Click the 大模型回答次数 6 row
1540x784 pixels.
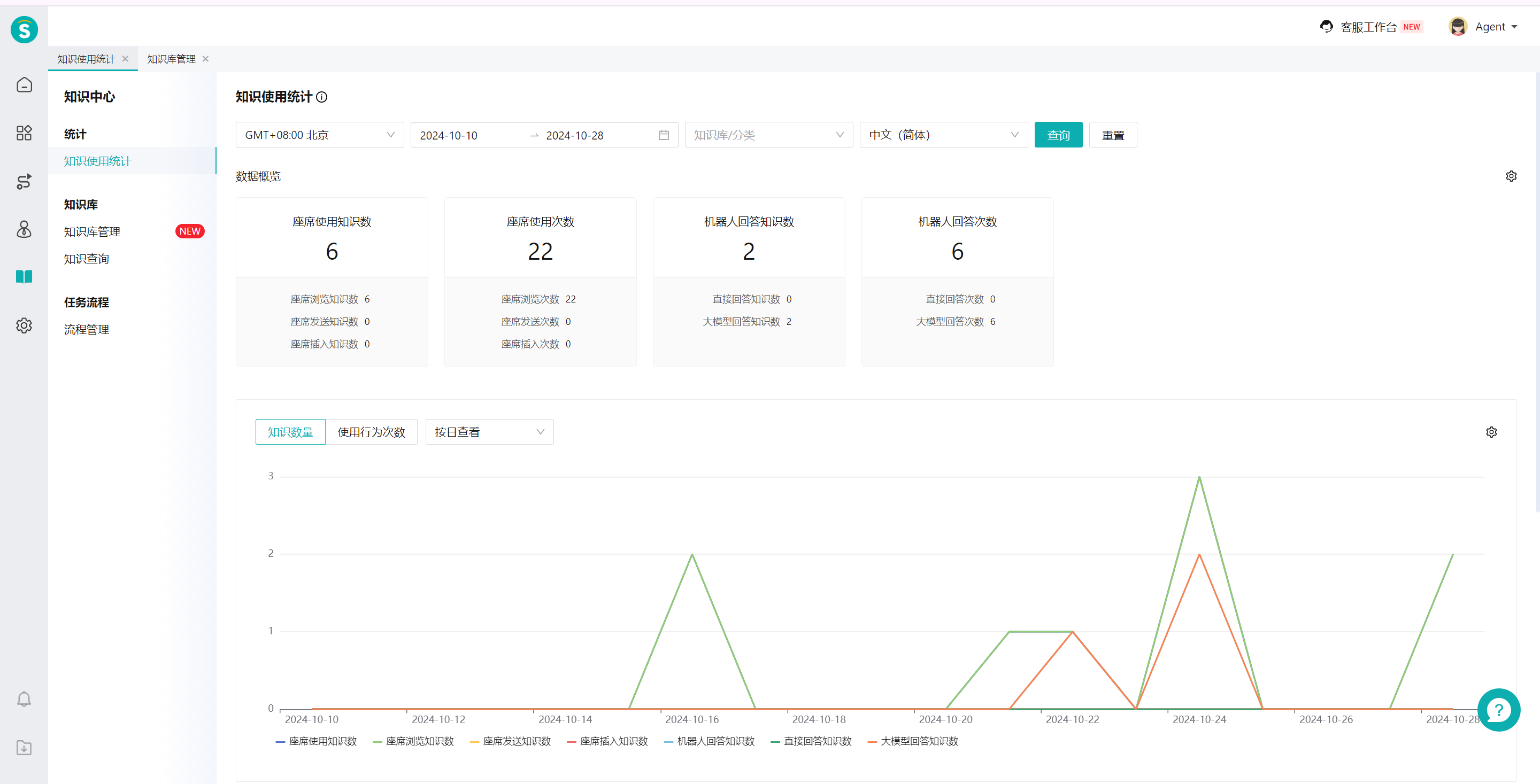click(x=956, y=322)
